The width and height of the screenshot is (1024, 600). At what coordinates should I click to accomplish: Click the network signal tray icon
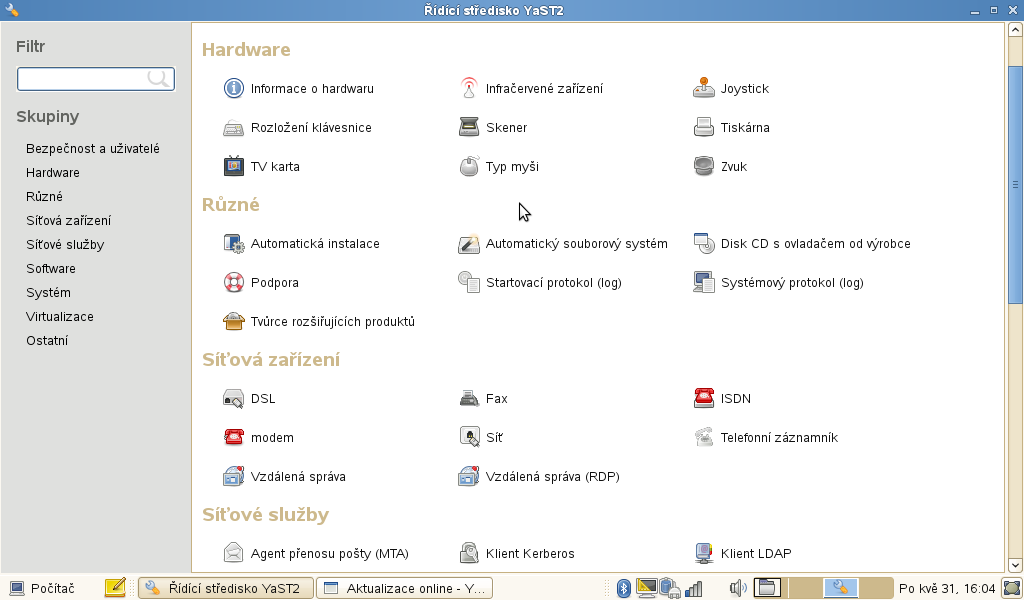point(694,589)
